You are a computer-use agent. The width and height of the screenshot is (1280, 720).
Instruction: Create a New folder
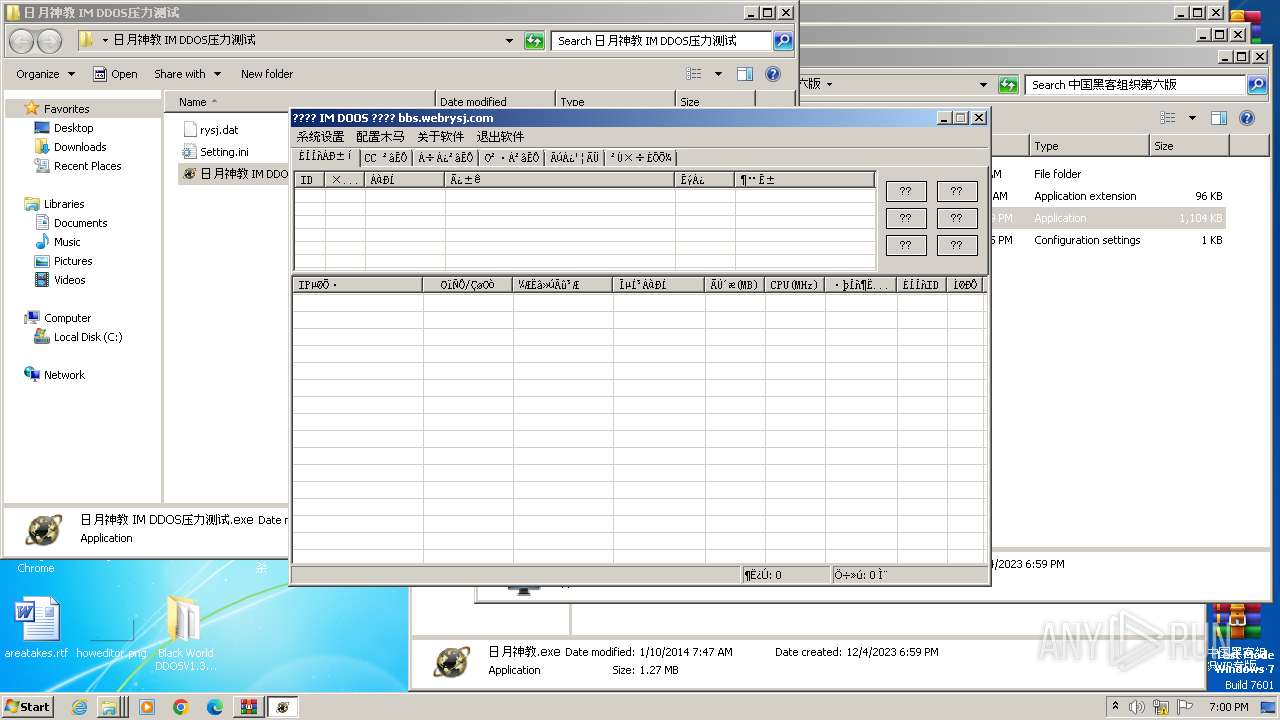[x=267, y=74]
